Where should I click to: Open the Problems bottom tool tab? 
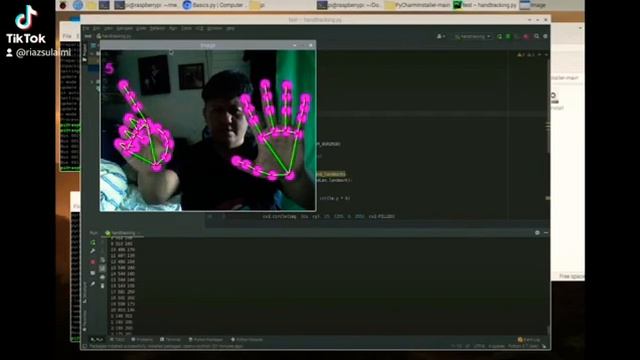click(142, 340)
